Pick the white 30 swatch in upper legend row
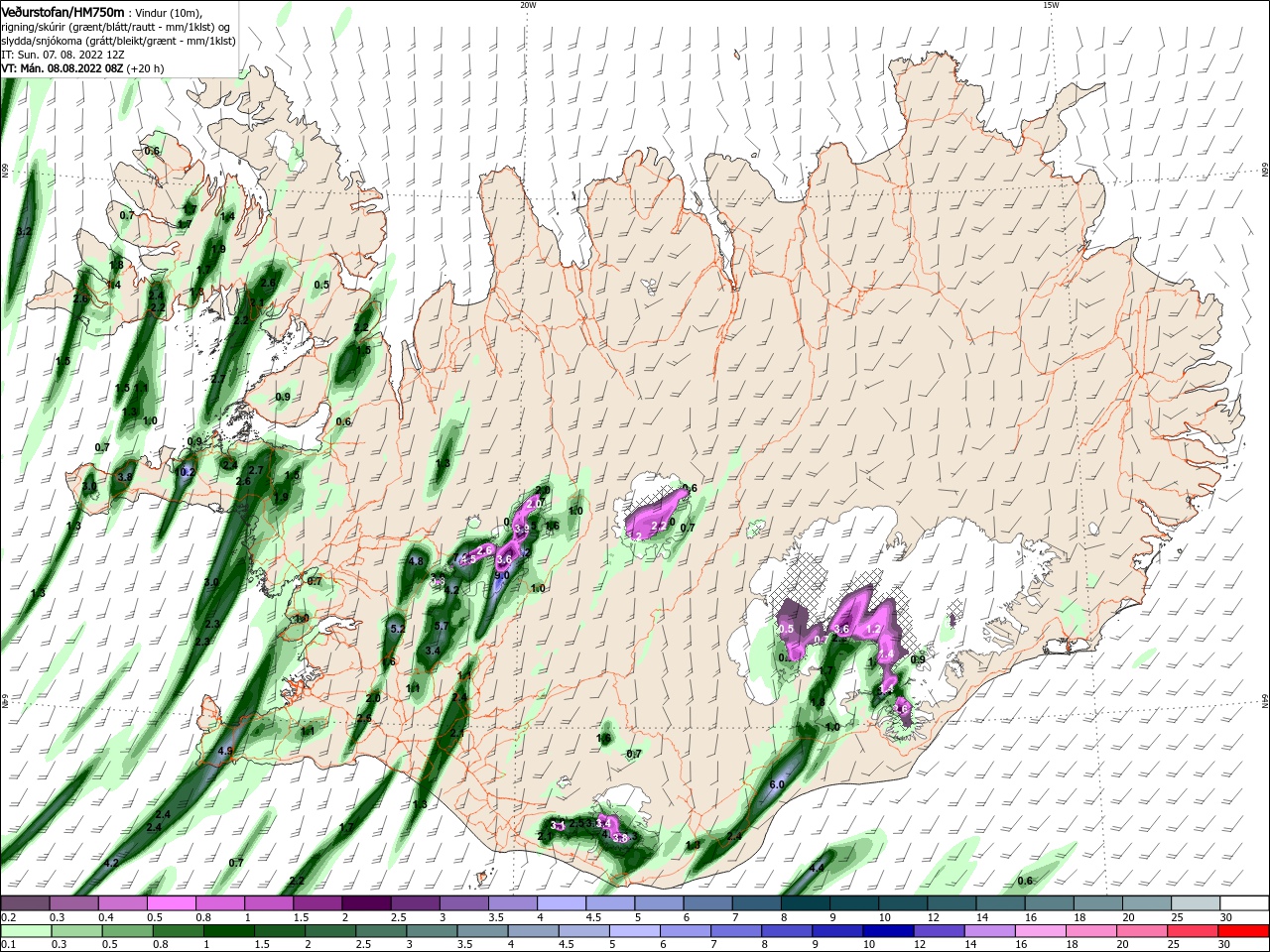This screenshot has width=1270, height=952. click(1244, 903)
